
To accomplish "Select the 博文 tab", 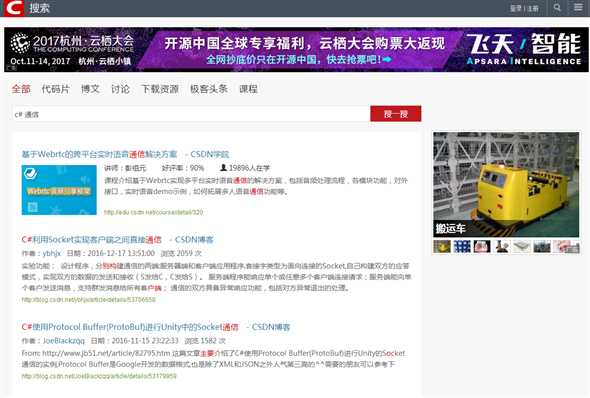I will [90, 89].
